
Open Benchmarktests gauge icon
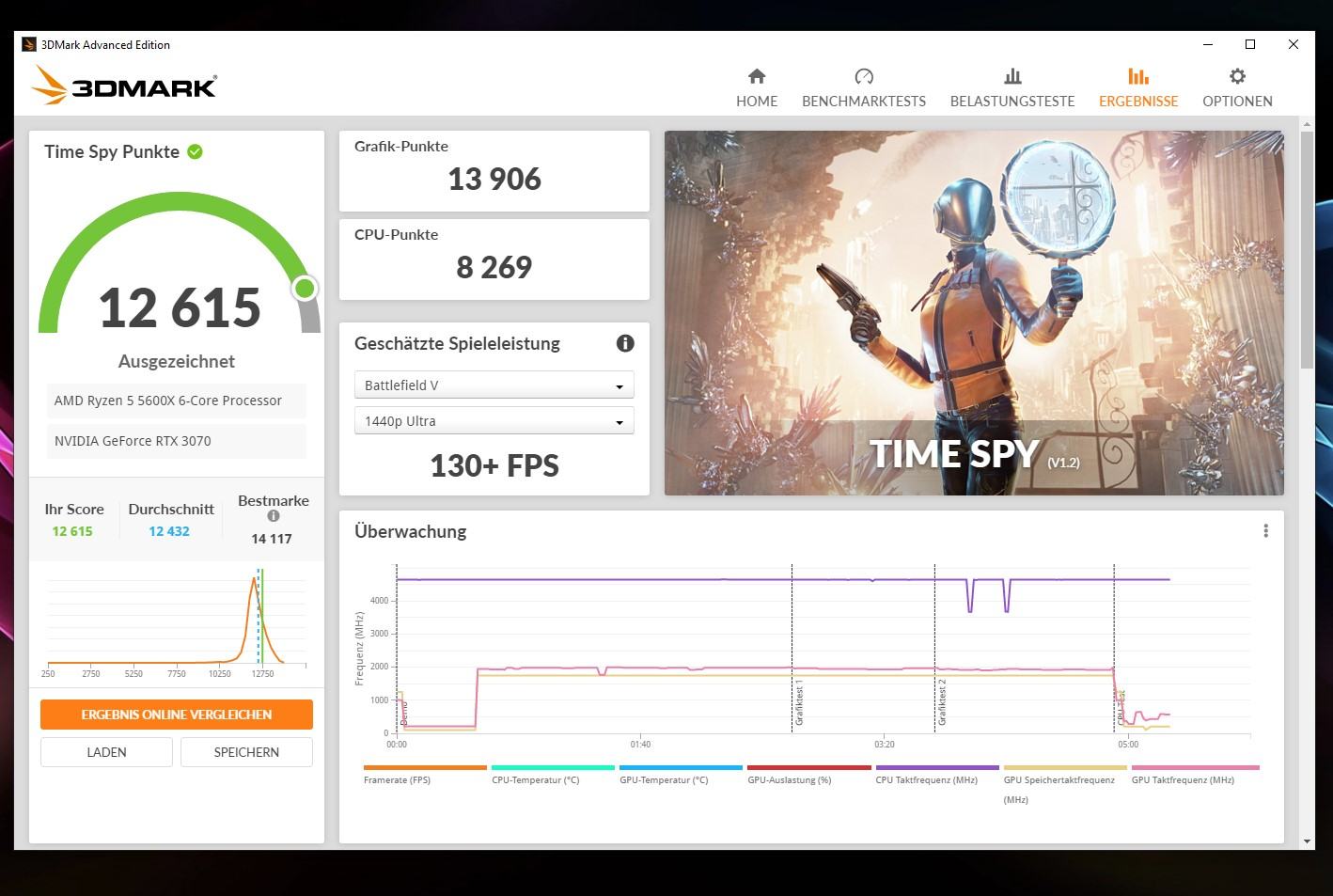864,76
